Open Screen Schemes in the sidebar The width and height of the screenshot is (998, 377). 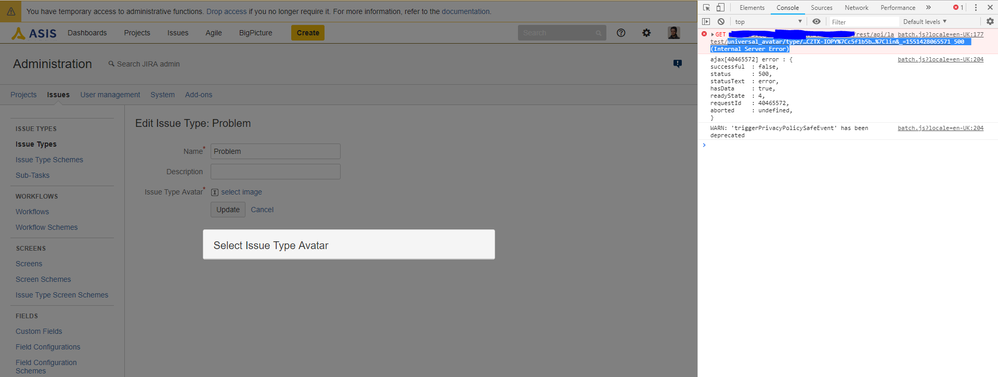coord(43,280)
